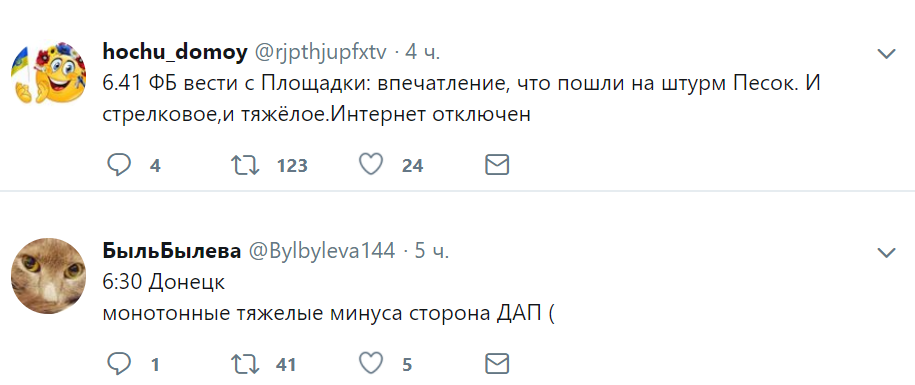Open the @Bylbyleva144 handle

click(322, 251)
